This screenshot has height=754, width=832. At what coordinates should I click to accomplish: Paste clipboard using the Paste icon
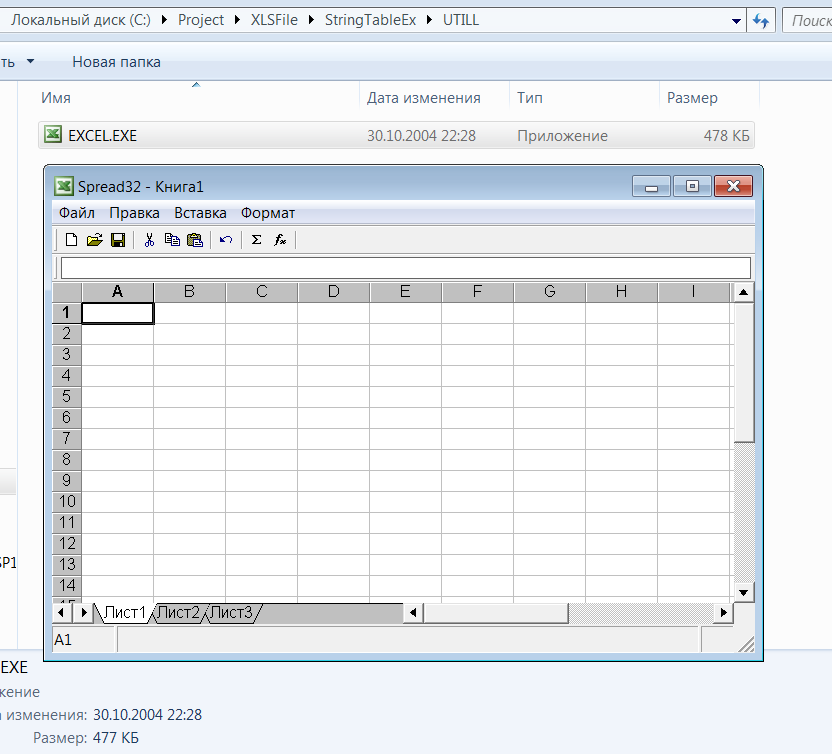(195, 240)
